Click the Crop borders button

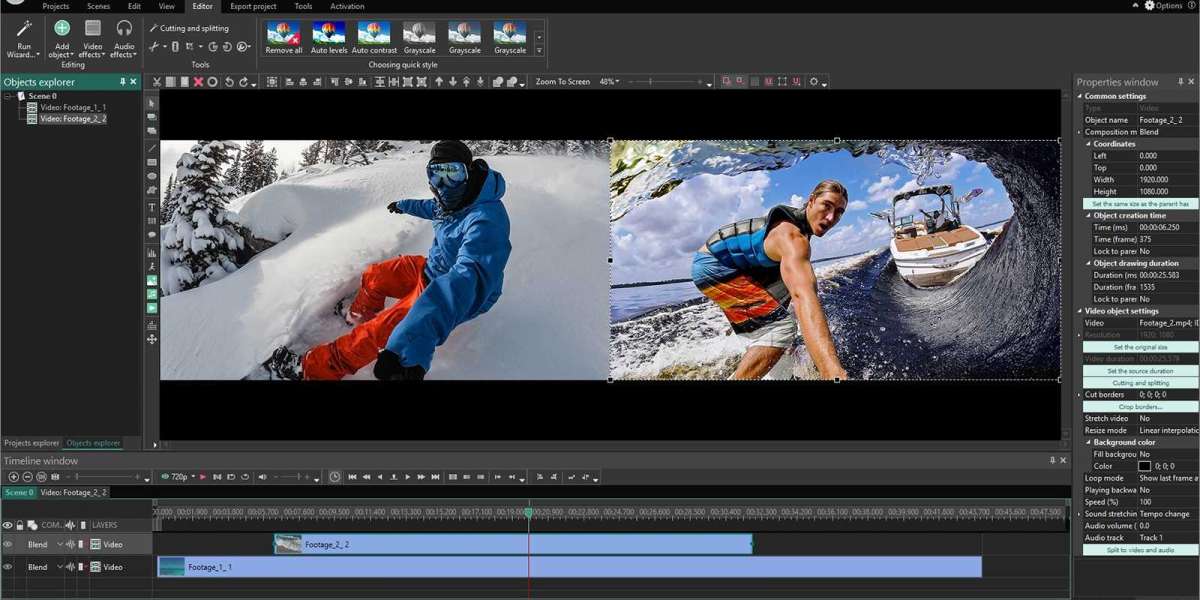click(1140, 407)
